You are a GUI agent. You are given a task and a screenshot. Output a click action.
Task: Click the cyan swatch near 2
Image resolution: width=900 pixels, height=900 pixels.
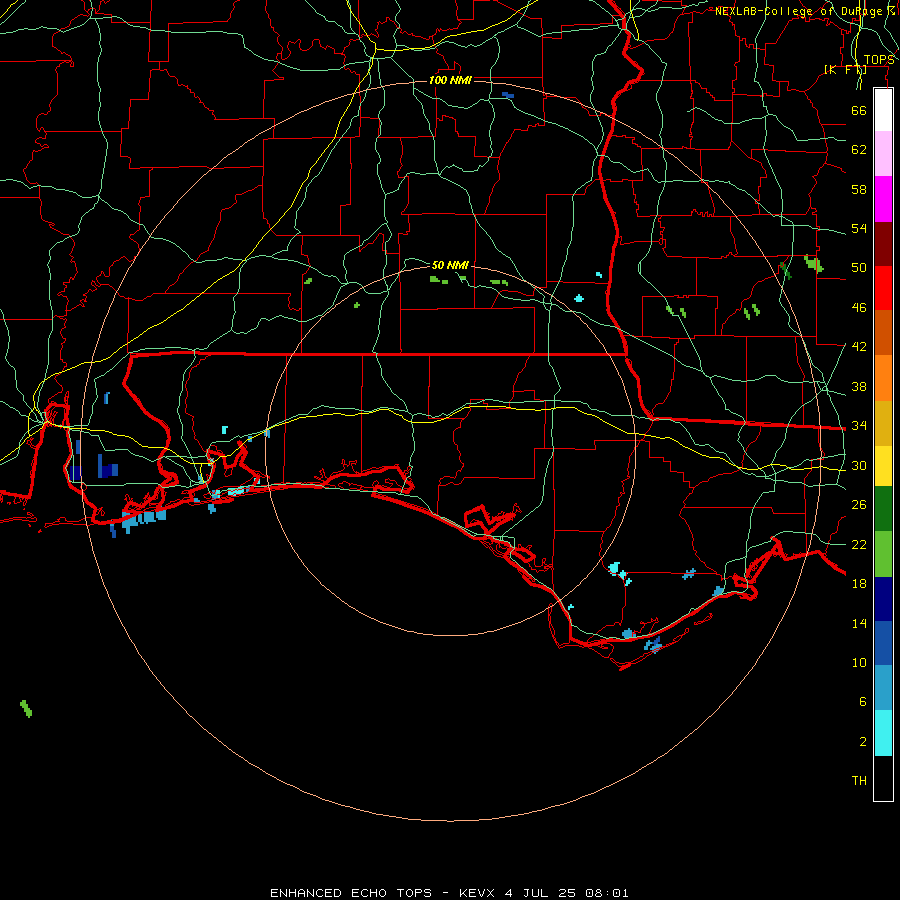point(883,733)
